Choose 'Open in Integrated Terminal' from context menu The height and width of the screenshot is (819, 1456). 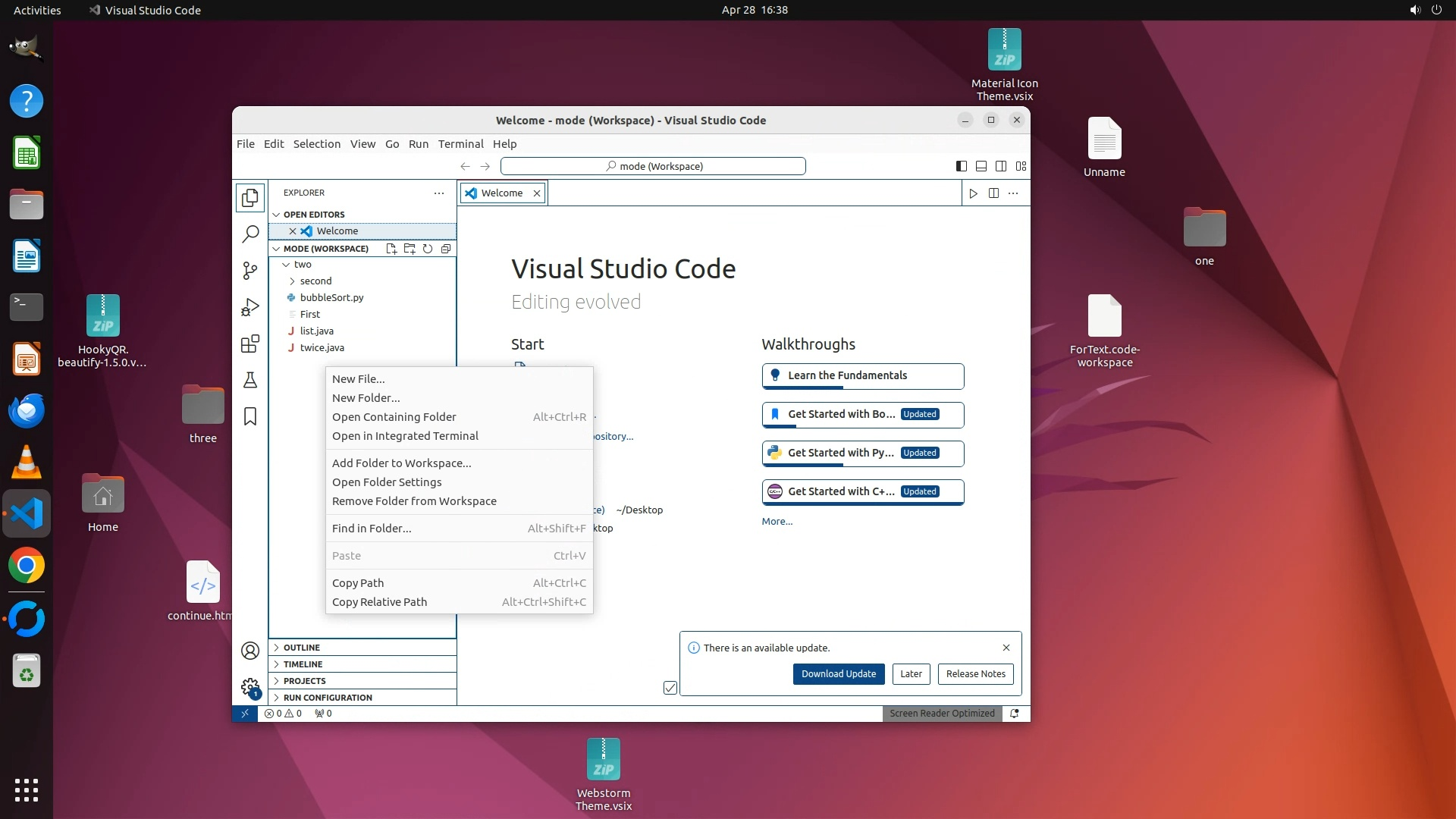[405, 436]
